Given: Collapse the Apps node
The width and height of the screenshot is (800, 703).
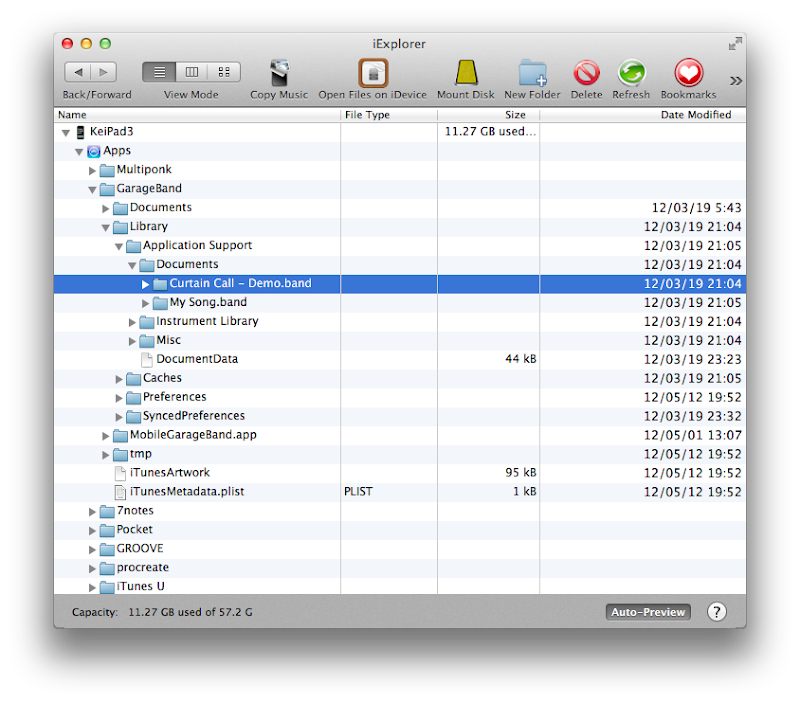Looking at the screenshot, I should (79, 152).
